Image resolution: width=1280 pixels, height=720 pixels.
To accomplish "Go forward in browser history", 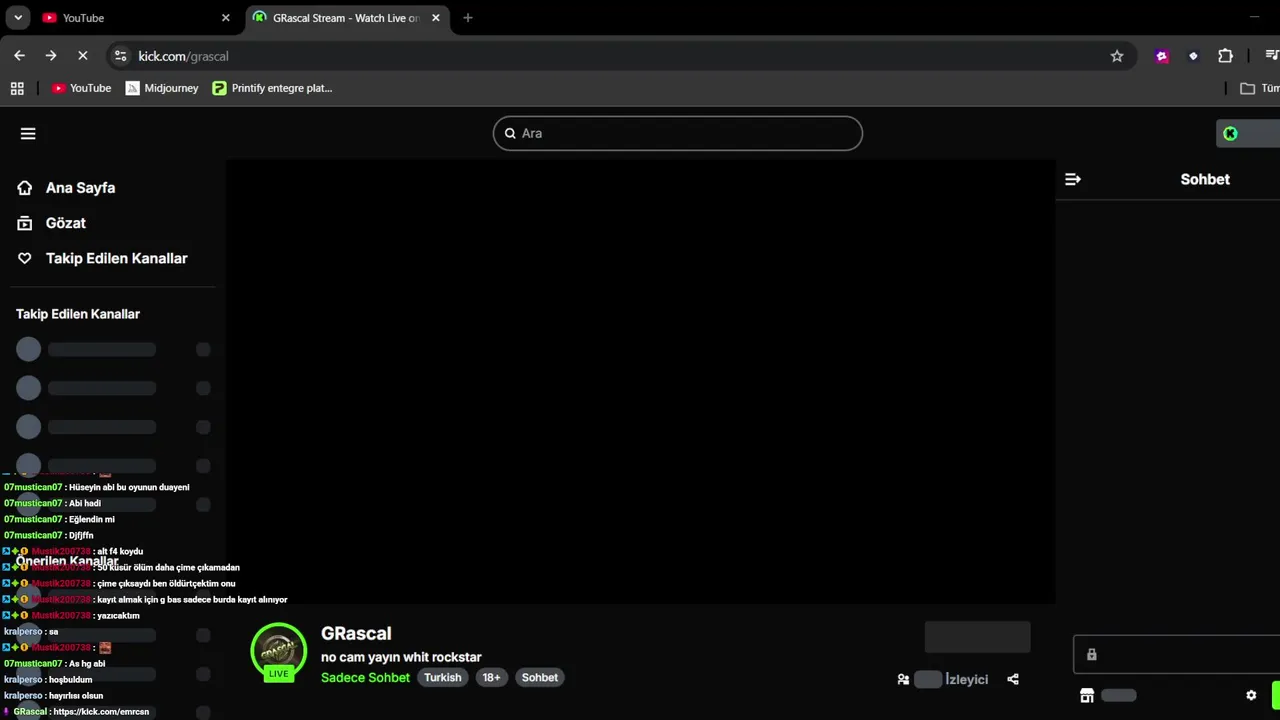I will coord(51,56).
